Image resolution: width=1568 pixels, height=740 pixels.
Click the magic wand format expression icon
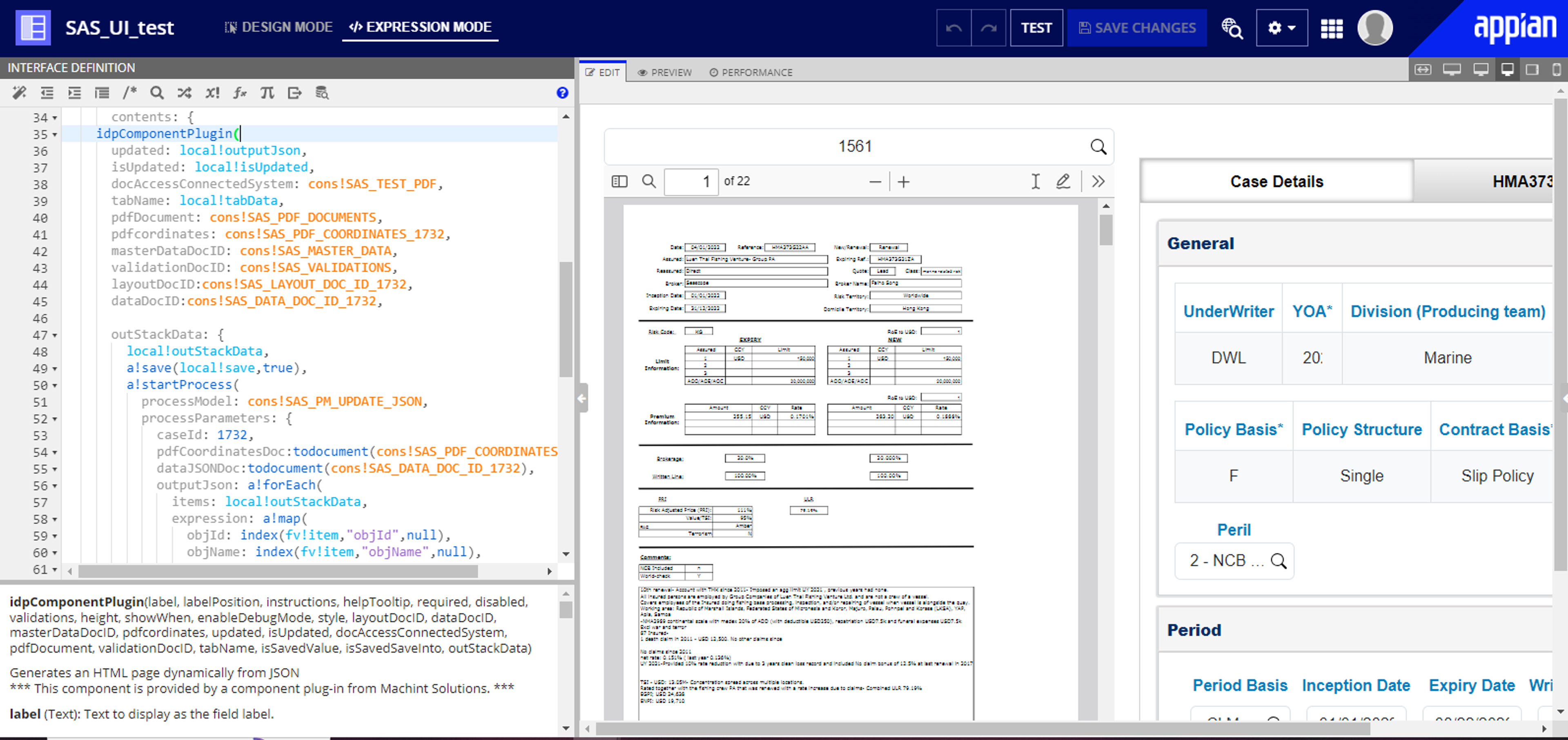(19, 92)
